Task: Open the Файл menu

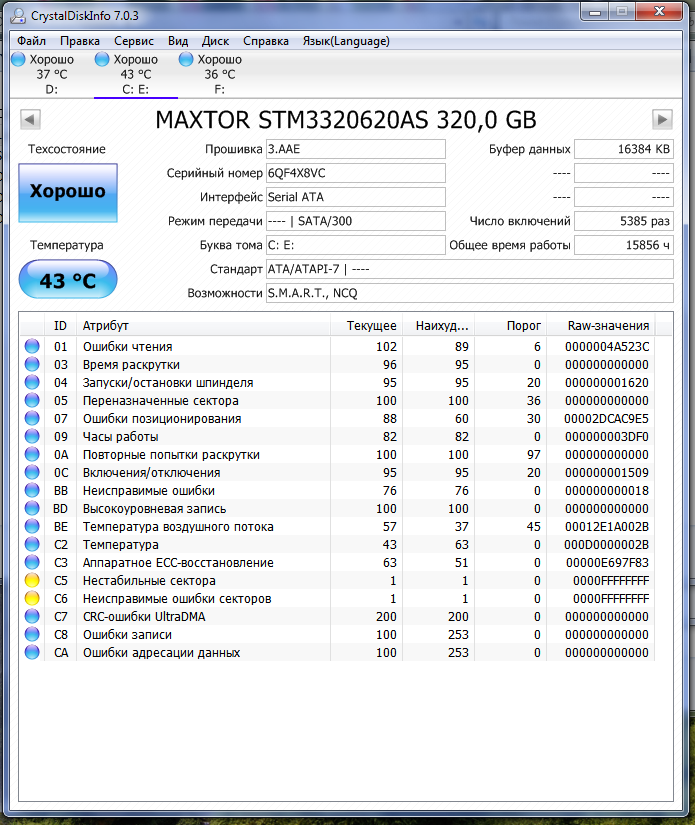Action: 31,41
